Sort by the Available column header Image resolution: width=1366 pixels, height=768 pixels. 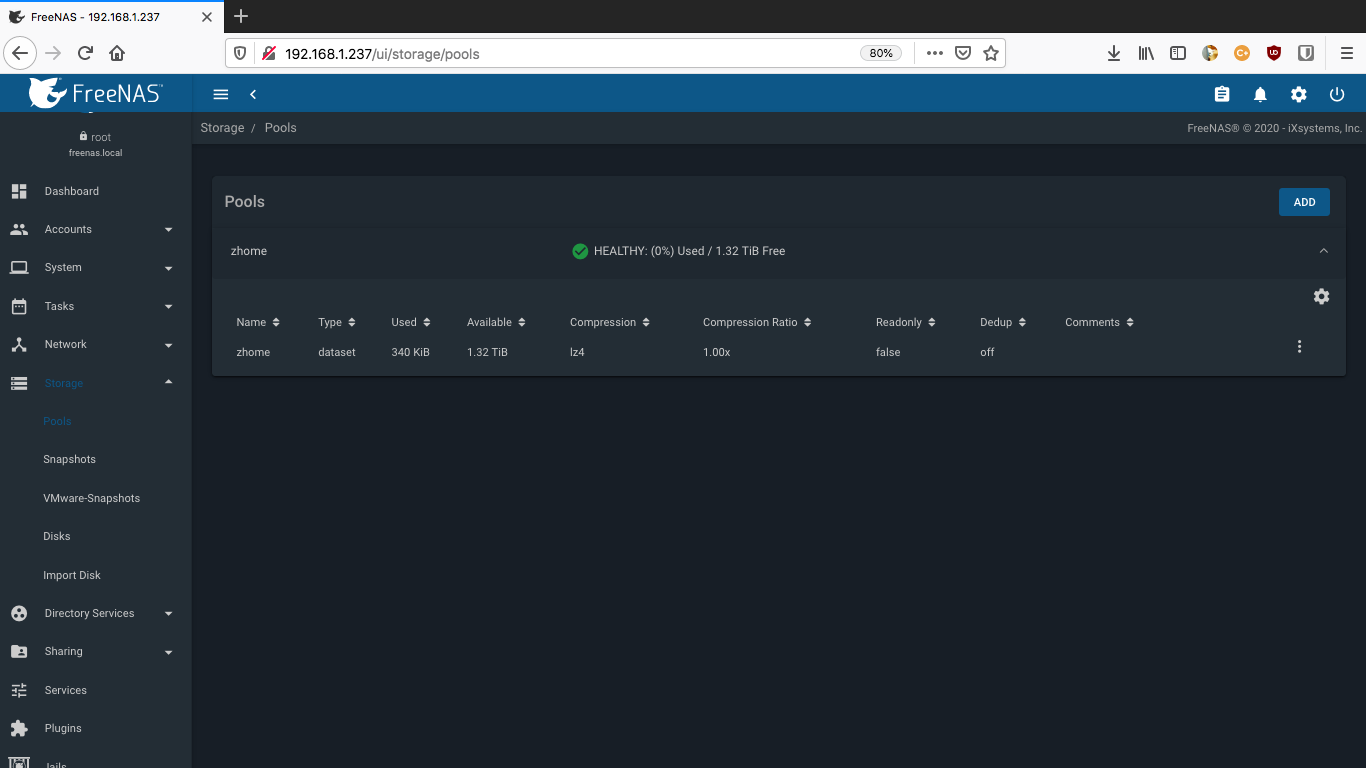coord(496,322)
